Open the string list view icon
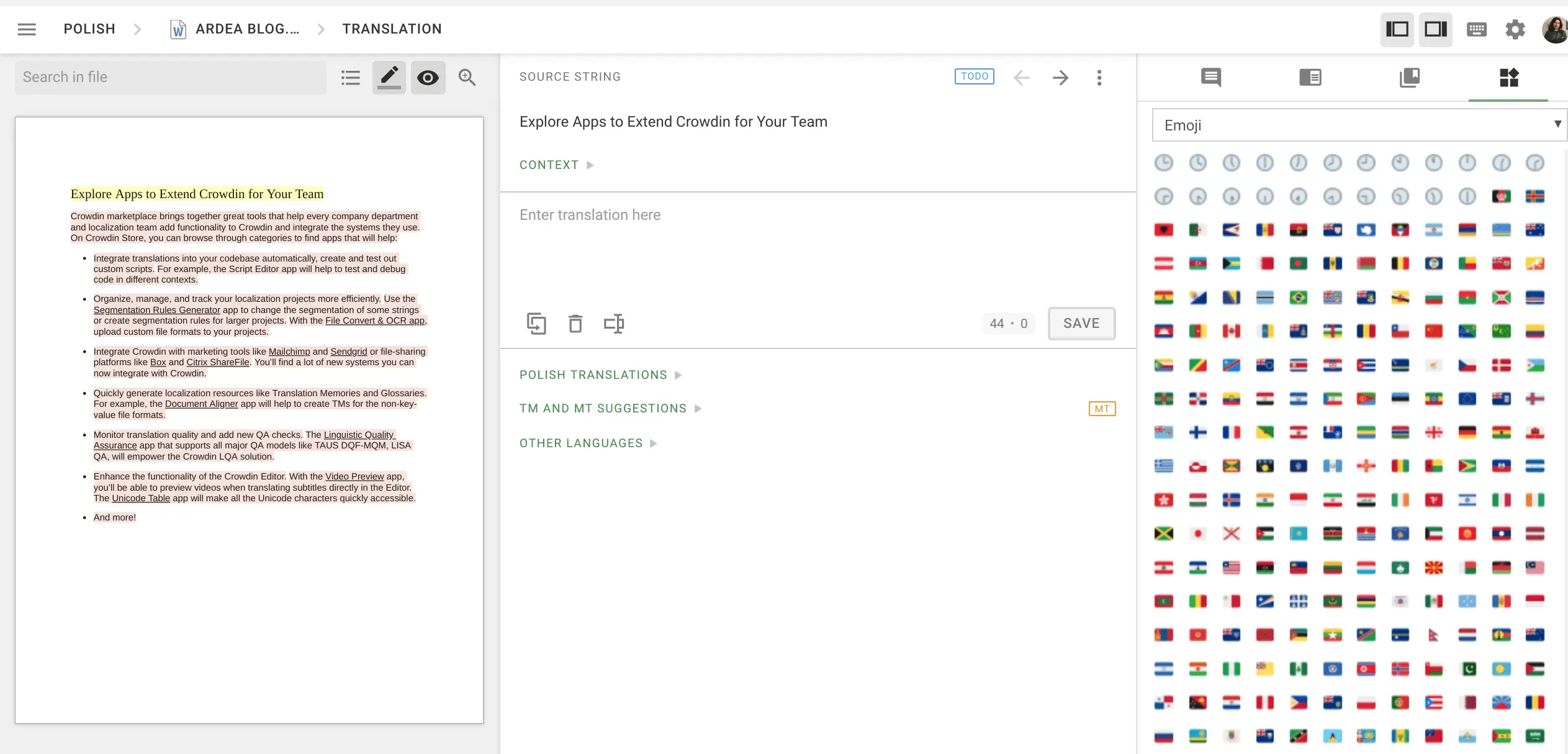This screenshot has height=754, width=1568. point(351,77)
